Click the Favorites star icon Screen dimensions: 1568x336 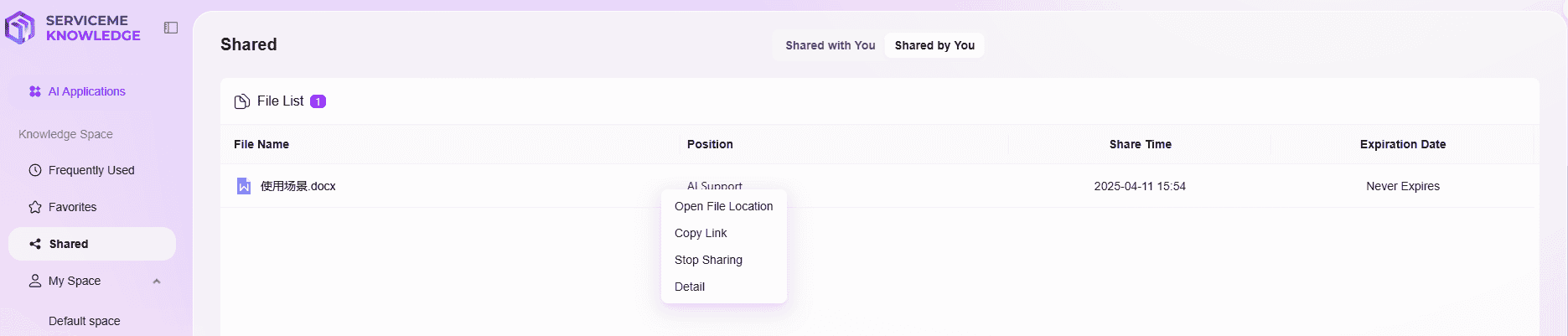35,207
